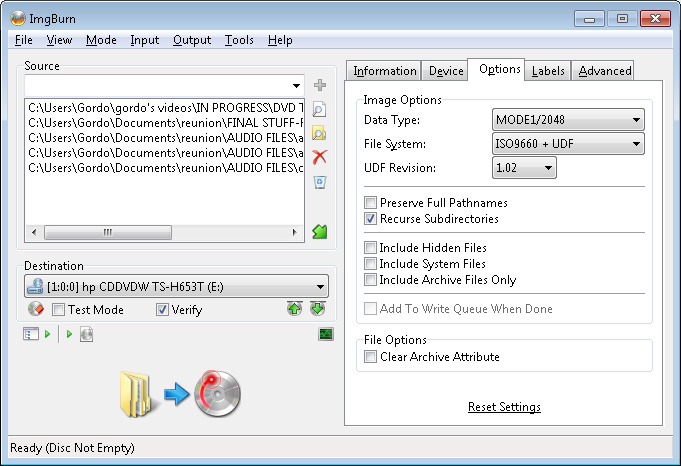
Task: Uncheck the Verify checkbox
Action: [x=162, y=310]
